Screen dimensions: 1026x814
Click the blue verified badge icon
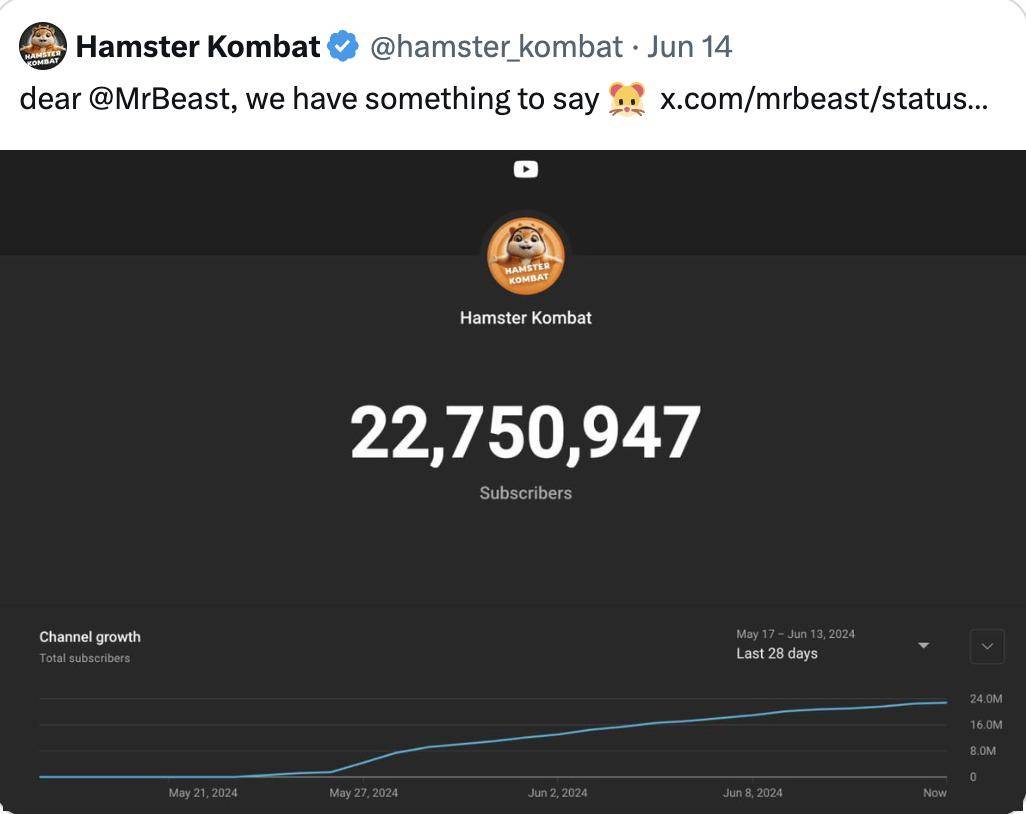pos(343,46)
